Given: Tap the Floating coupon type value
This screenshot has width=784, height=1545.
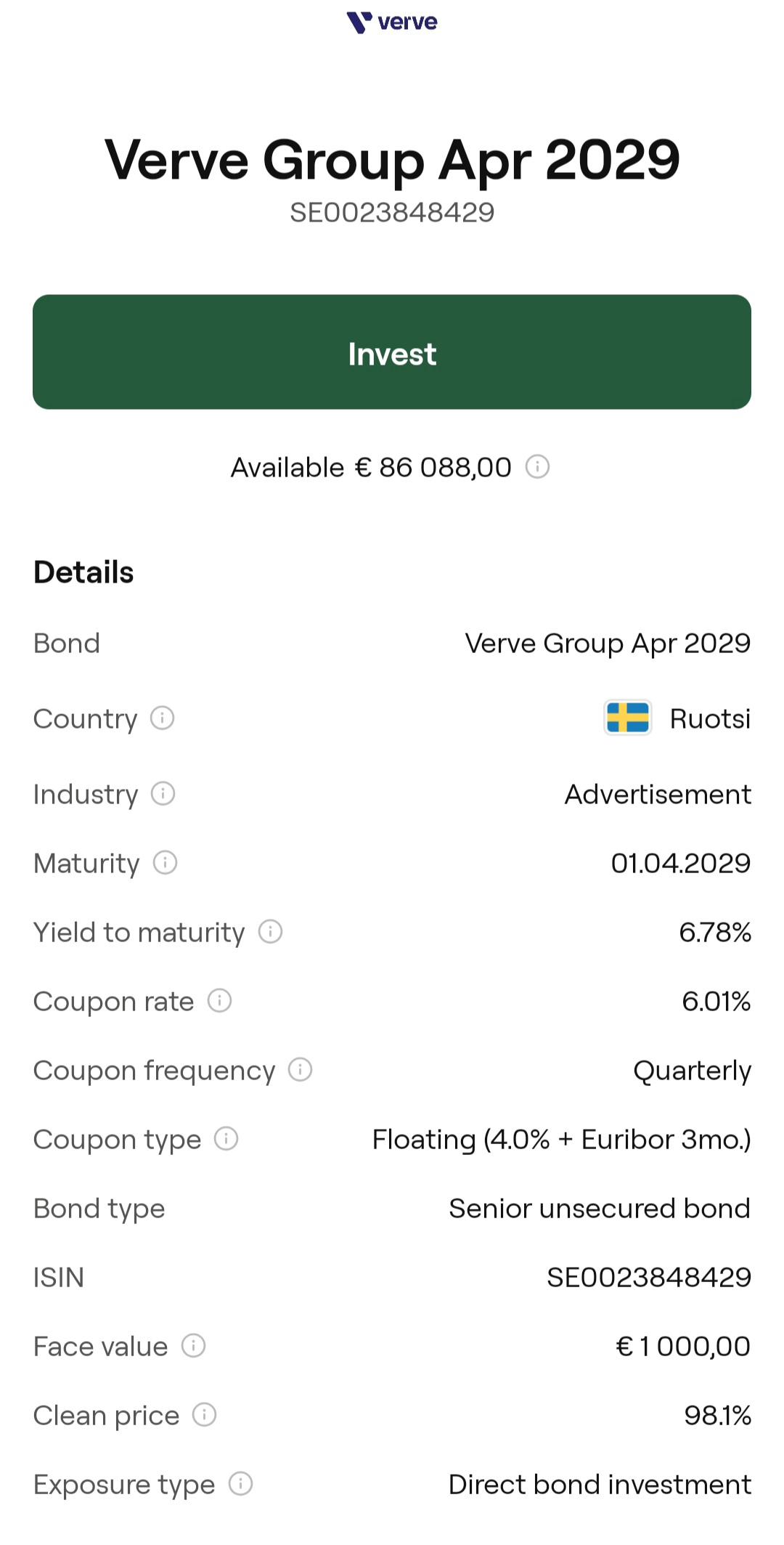Looking at the screenshot, I should 561,1139.
